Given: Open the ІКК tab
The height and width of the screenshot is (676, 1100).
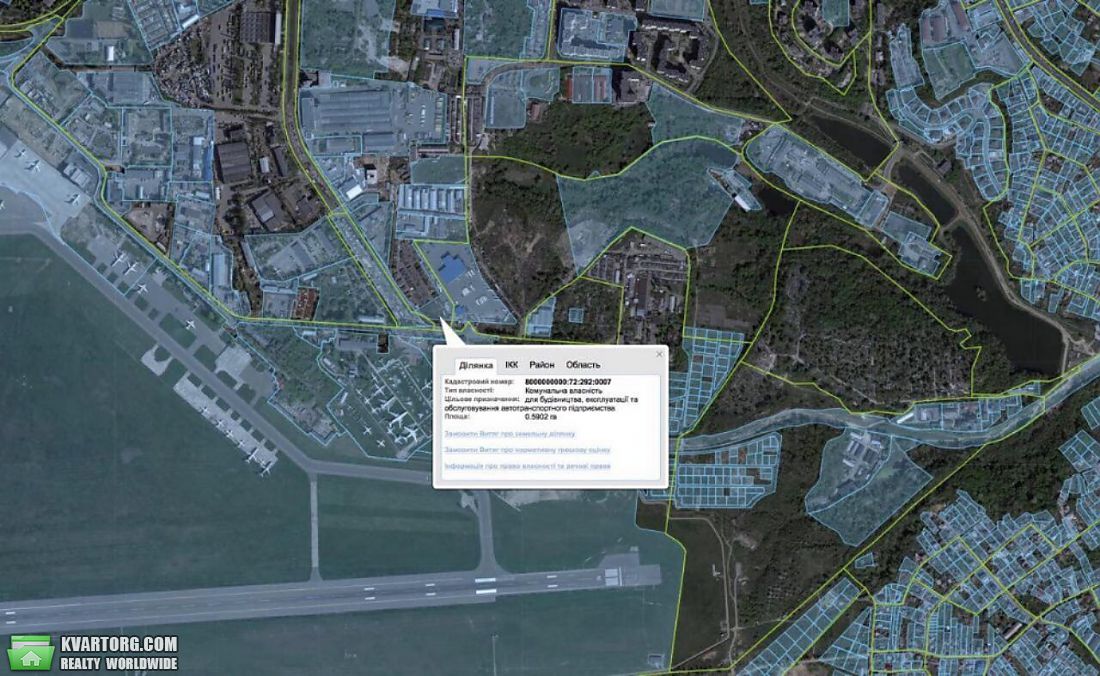Looking at the screenshot, I should point(511,365).
